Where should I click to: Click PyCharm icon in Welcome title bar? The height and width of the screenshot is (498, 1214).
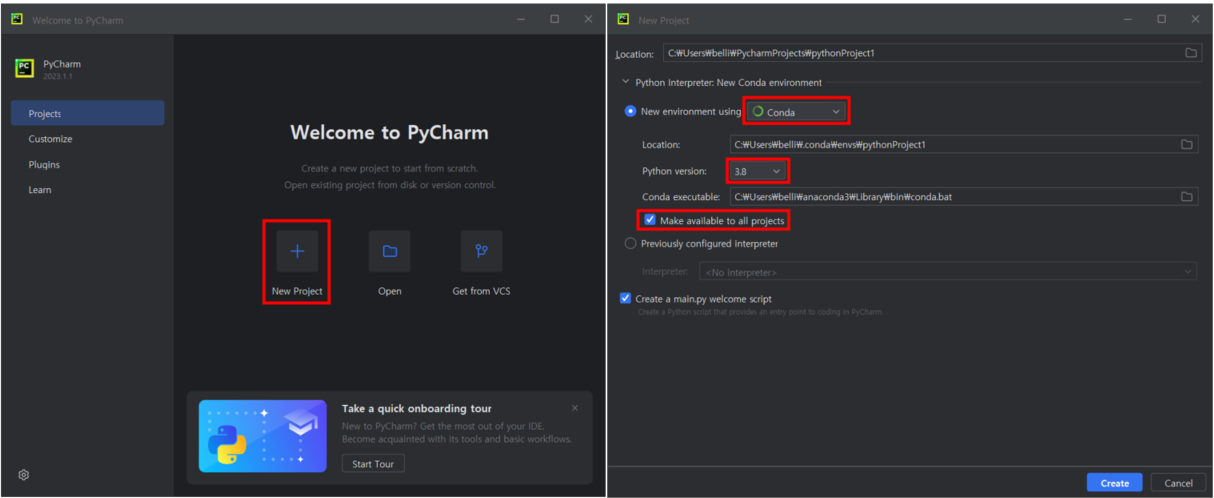18,19
